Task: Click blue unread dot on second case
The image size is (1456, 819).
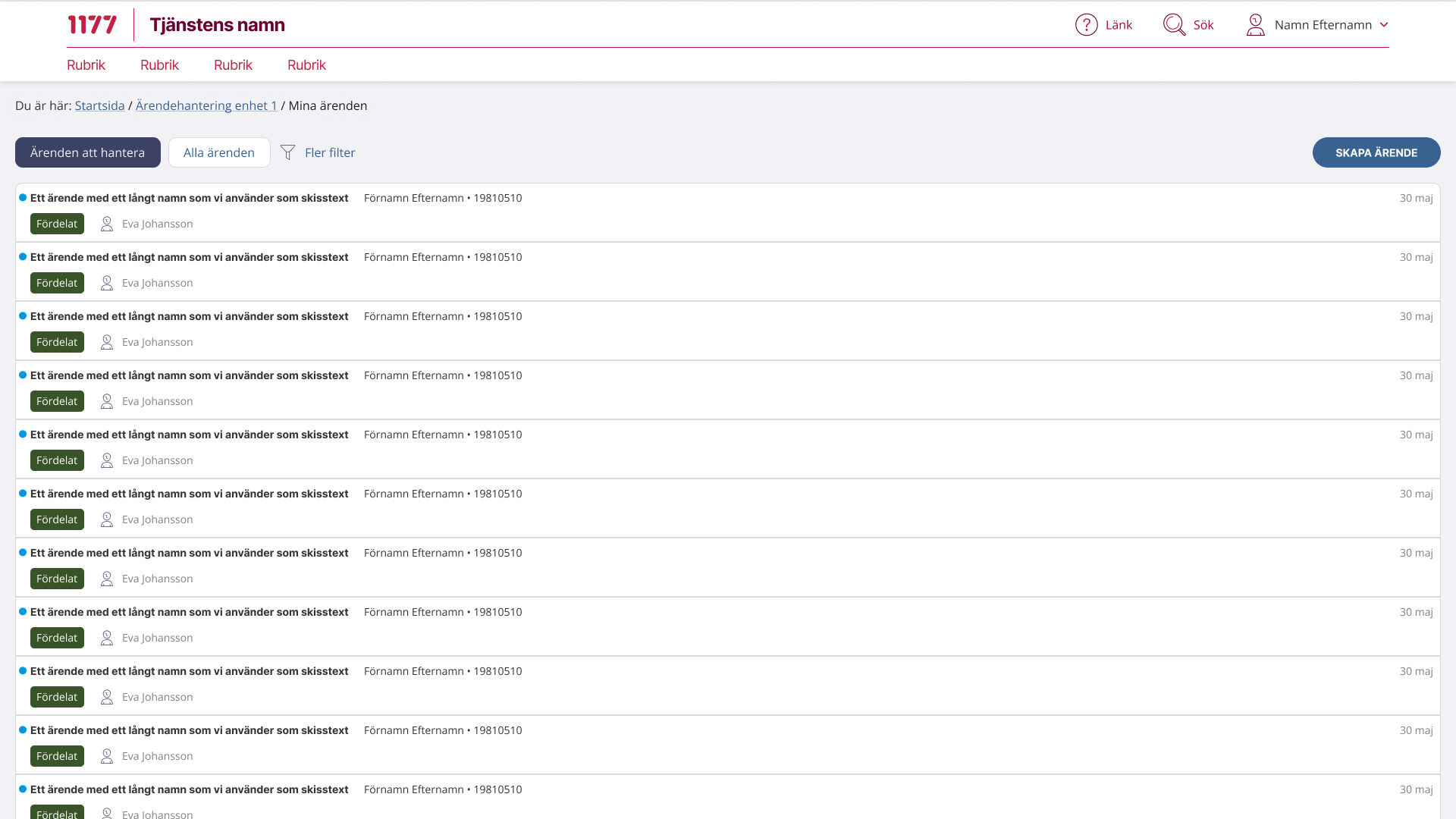Action: click(x=23, y=257)
